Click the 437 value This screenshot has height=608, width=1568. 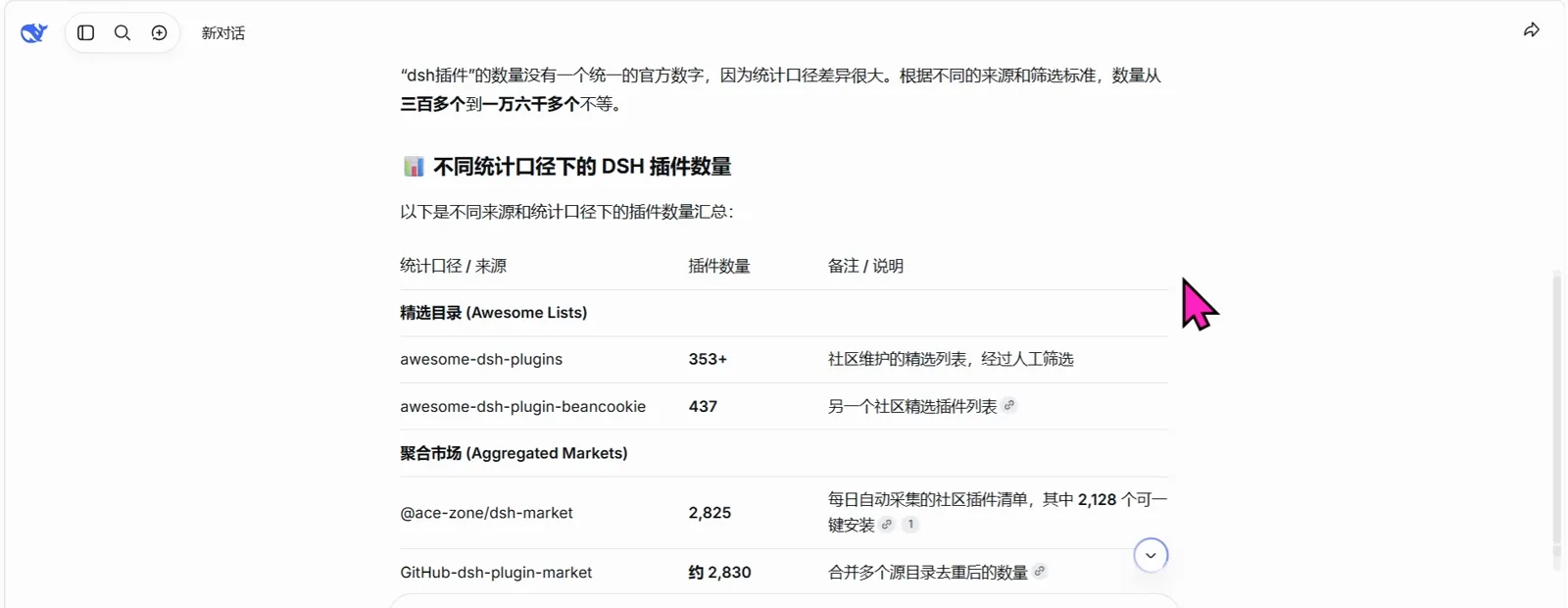point(703,406)
